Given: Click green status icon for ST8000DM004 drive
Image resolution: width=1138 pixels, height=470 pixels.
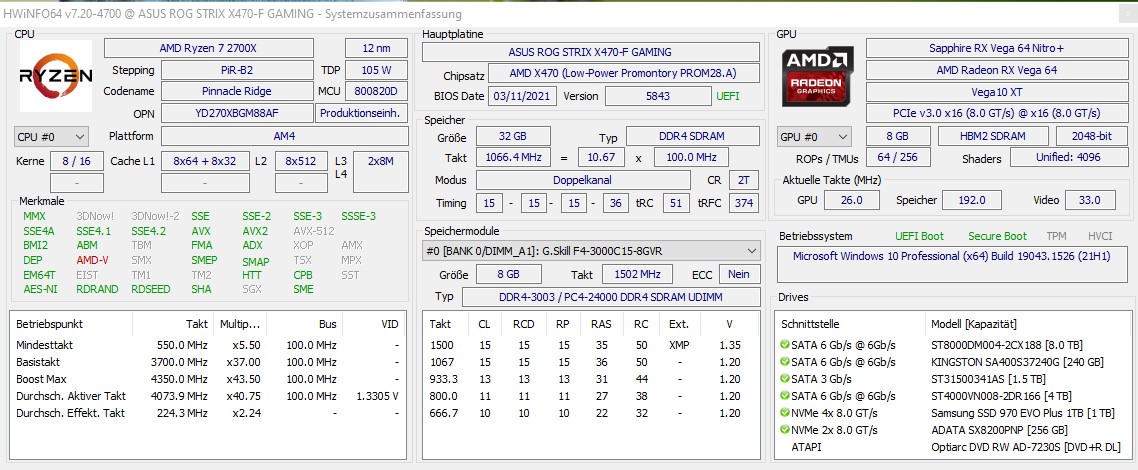Looking at the screenshot, I should pos(785,344).
